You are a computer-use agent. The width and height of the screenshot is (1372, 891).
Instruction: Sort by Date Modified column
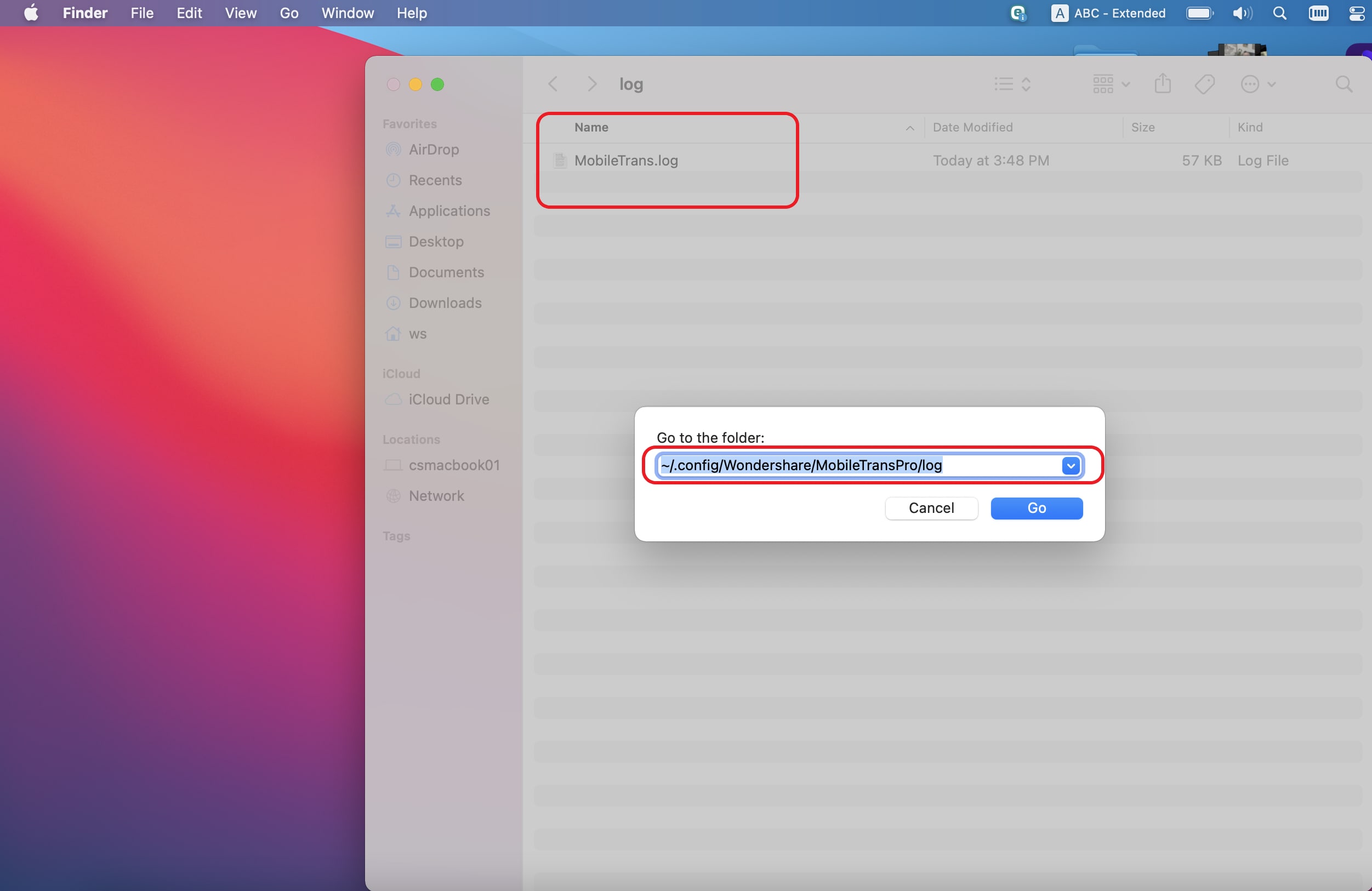(972, 127)
